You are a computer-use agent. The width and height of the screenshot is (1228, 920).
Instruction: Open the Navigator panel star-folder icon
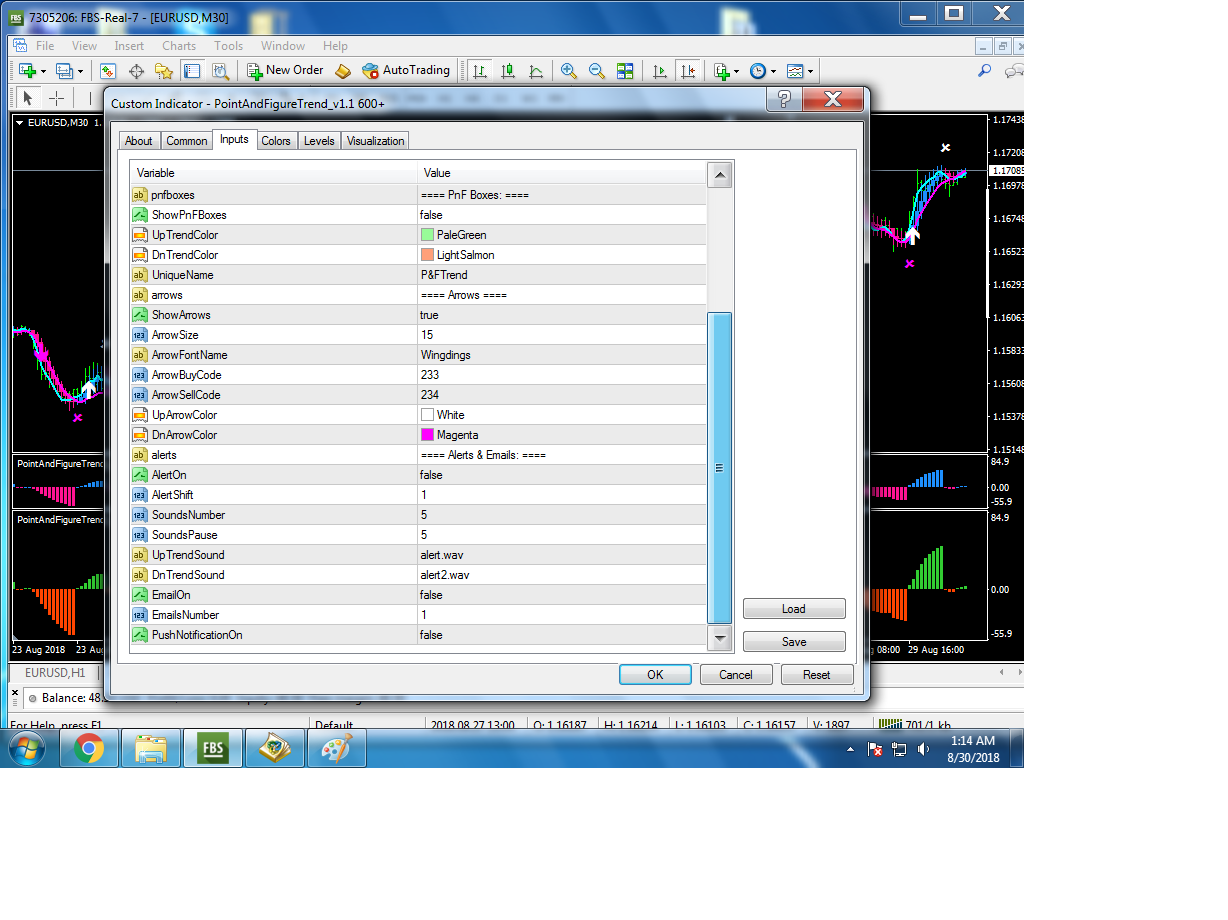(x=164, y=71)
